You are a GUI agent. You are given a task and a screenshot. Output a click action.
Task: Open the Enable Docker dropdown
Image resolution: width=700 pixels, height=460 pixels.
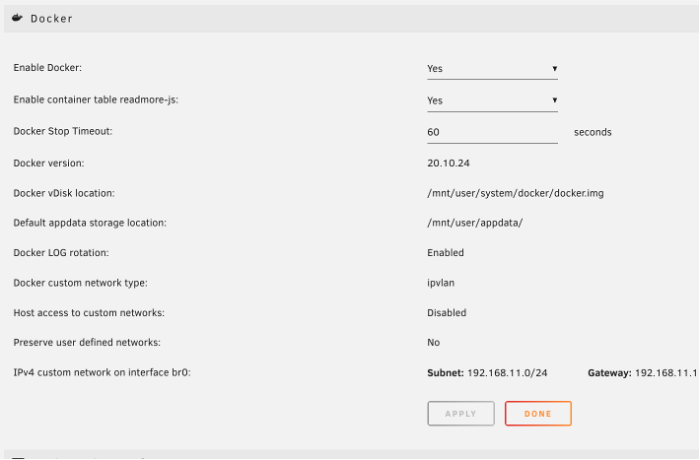click(x=492, y=69)
